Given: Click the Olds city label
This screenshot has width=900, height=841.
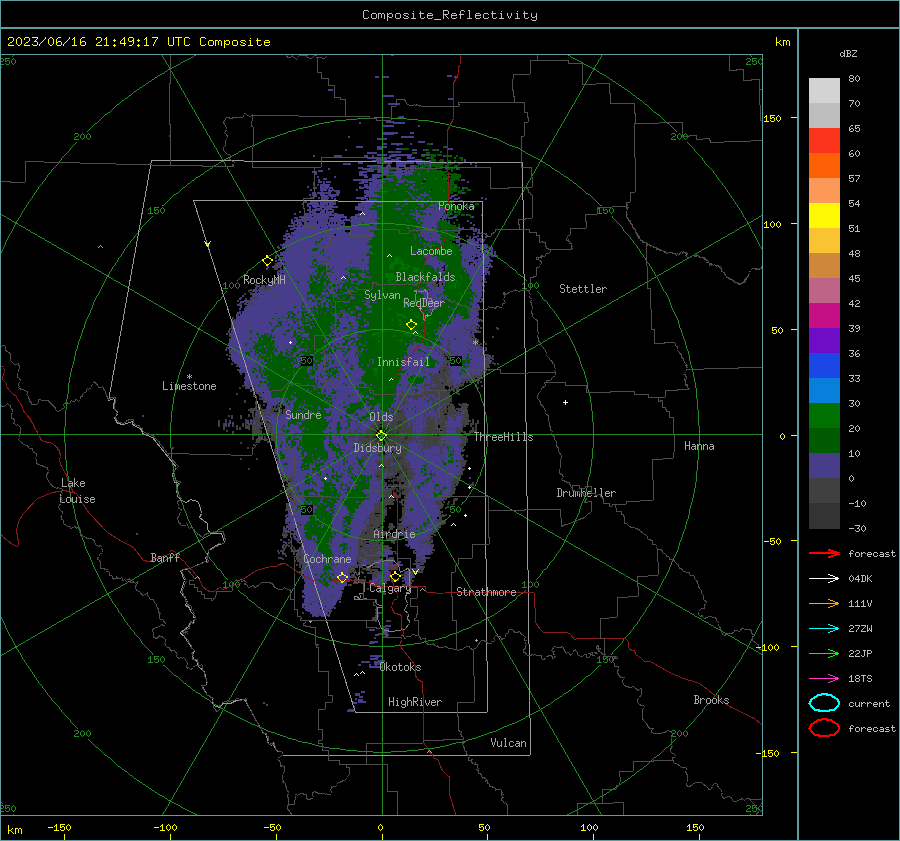Looking at the screenshot, I should [381, 417].
